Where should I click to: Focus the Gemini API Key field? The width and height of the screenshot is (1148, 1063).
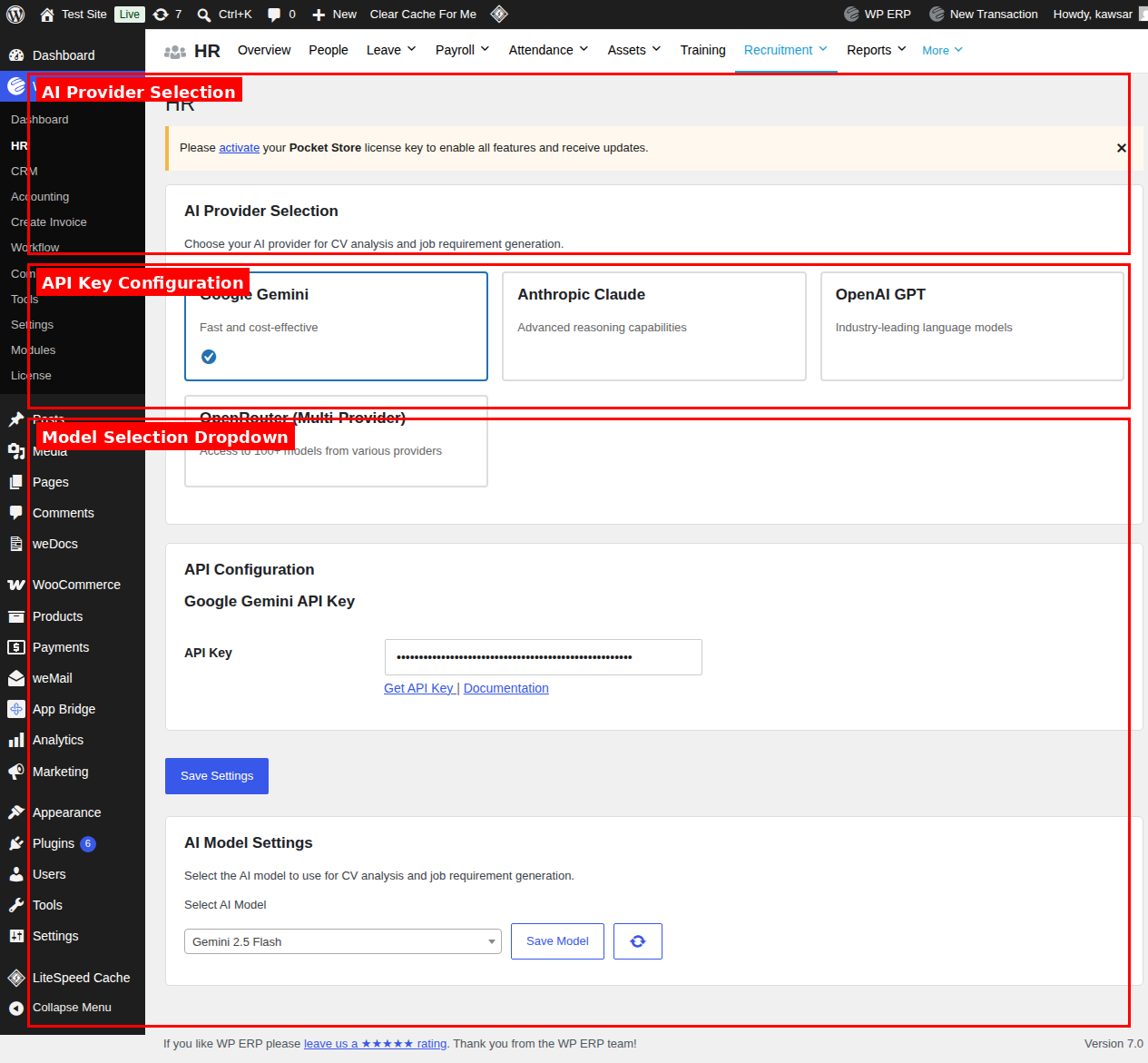[x=544, y=657]
